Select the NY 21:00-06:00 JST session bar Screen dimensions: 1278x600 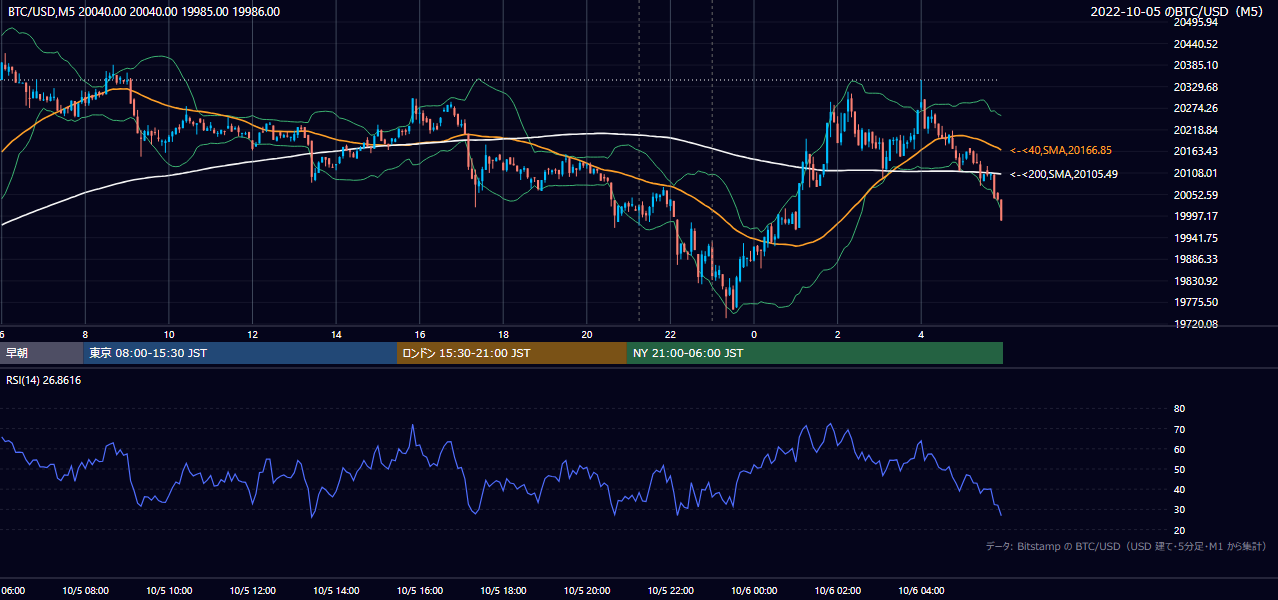point(815,353)
